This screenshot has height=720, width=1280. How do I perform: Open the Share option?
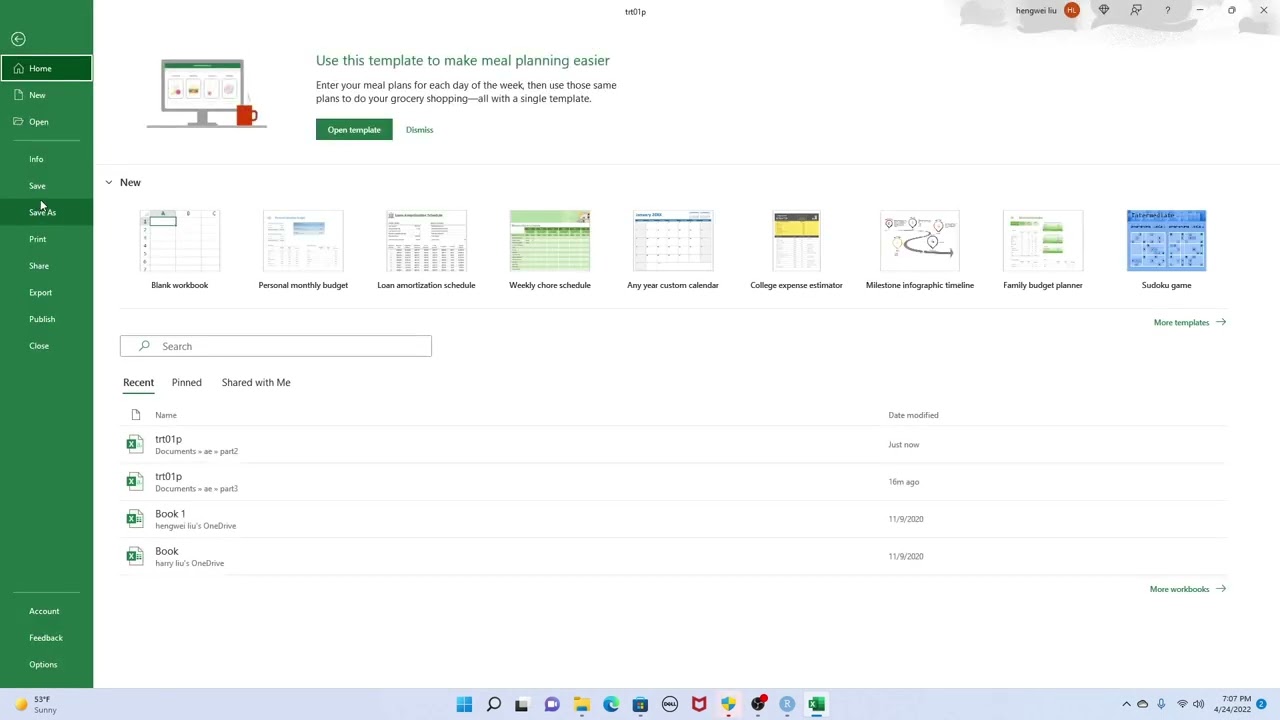click(38, 266)
